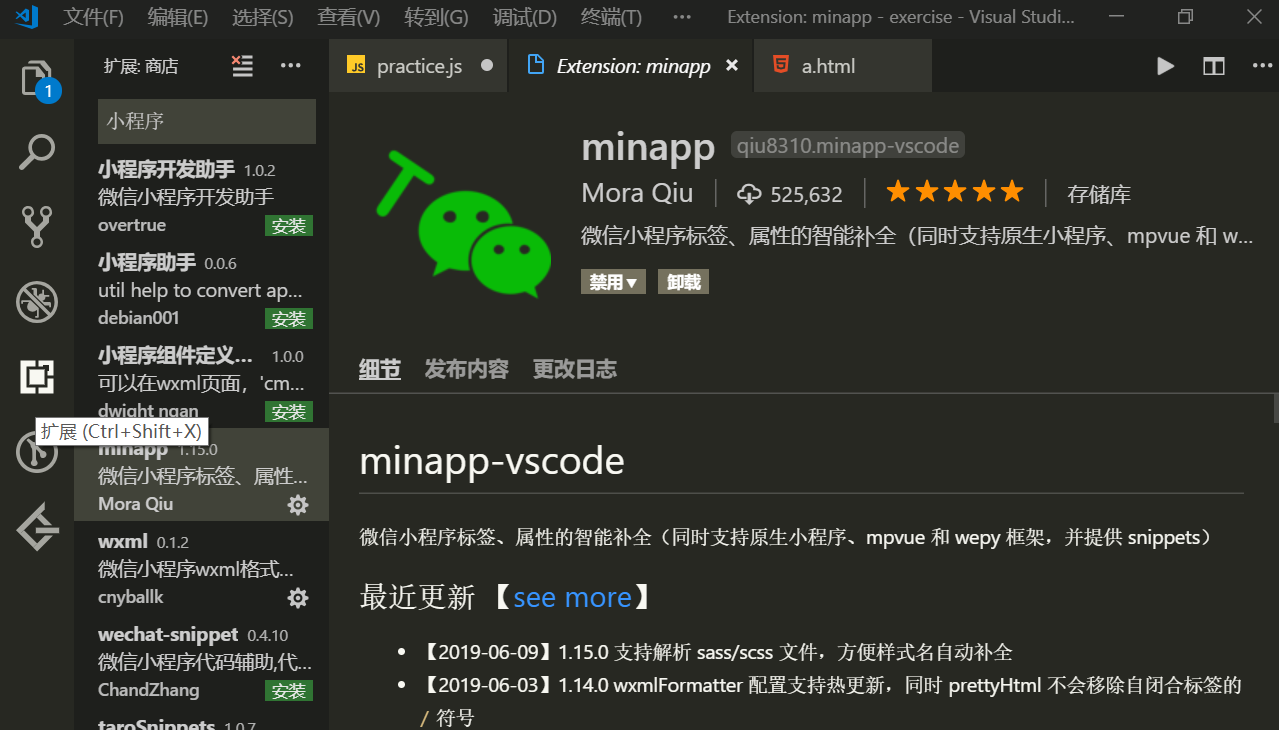
Task: Select the 细节 details tab
Action: (380, 369)
